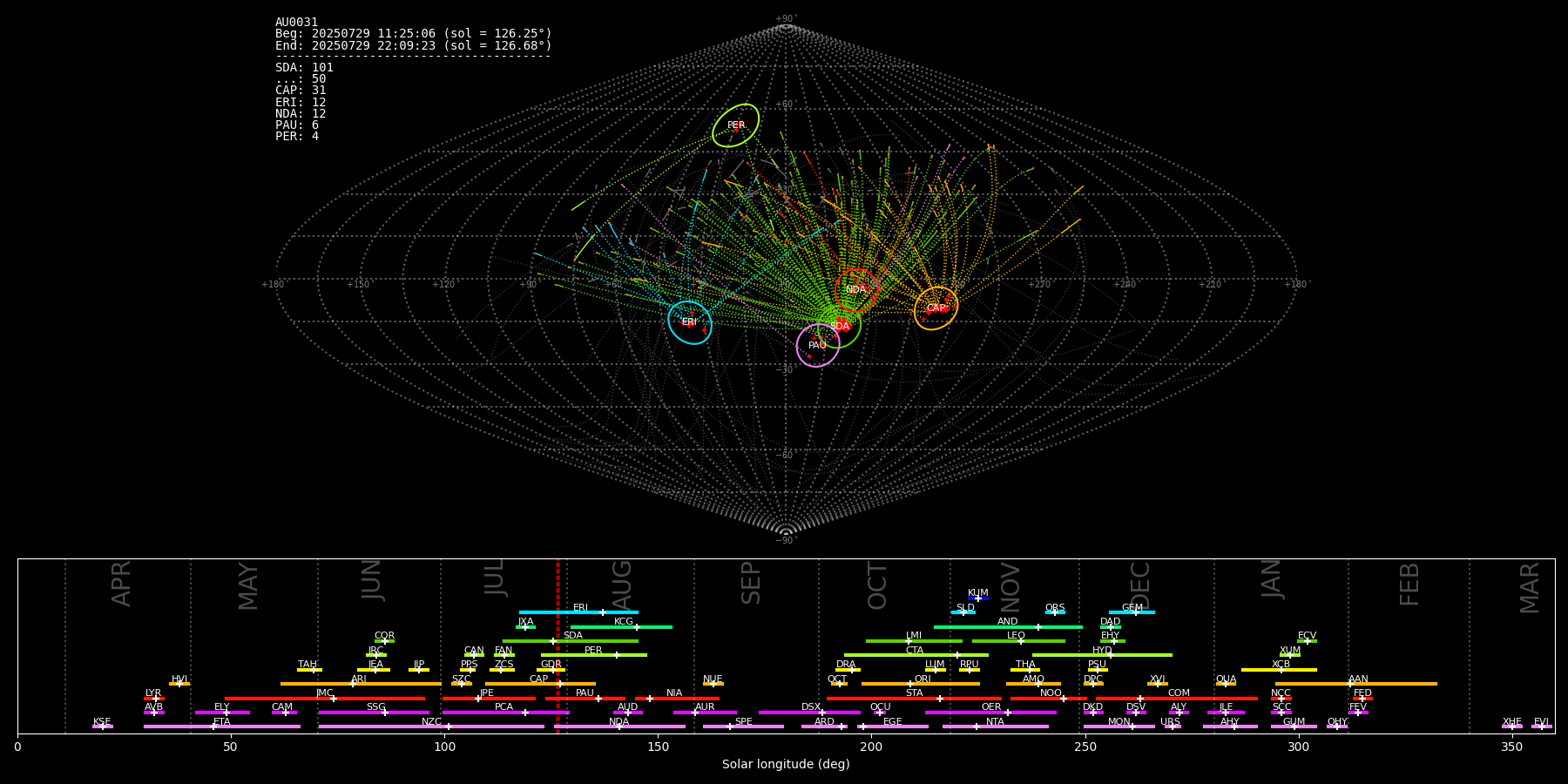Viewport: 1568px width, 784px height.
Task: Click the DEC month label
Action: [1140, 585]
